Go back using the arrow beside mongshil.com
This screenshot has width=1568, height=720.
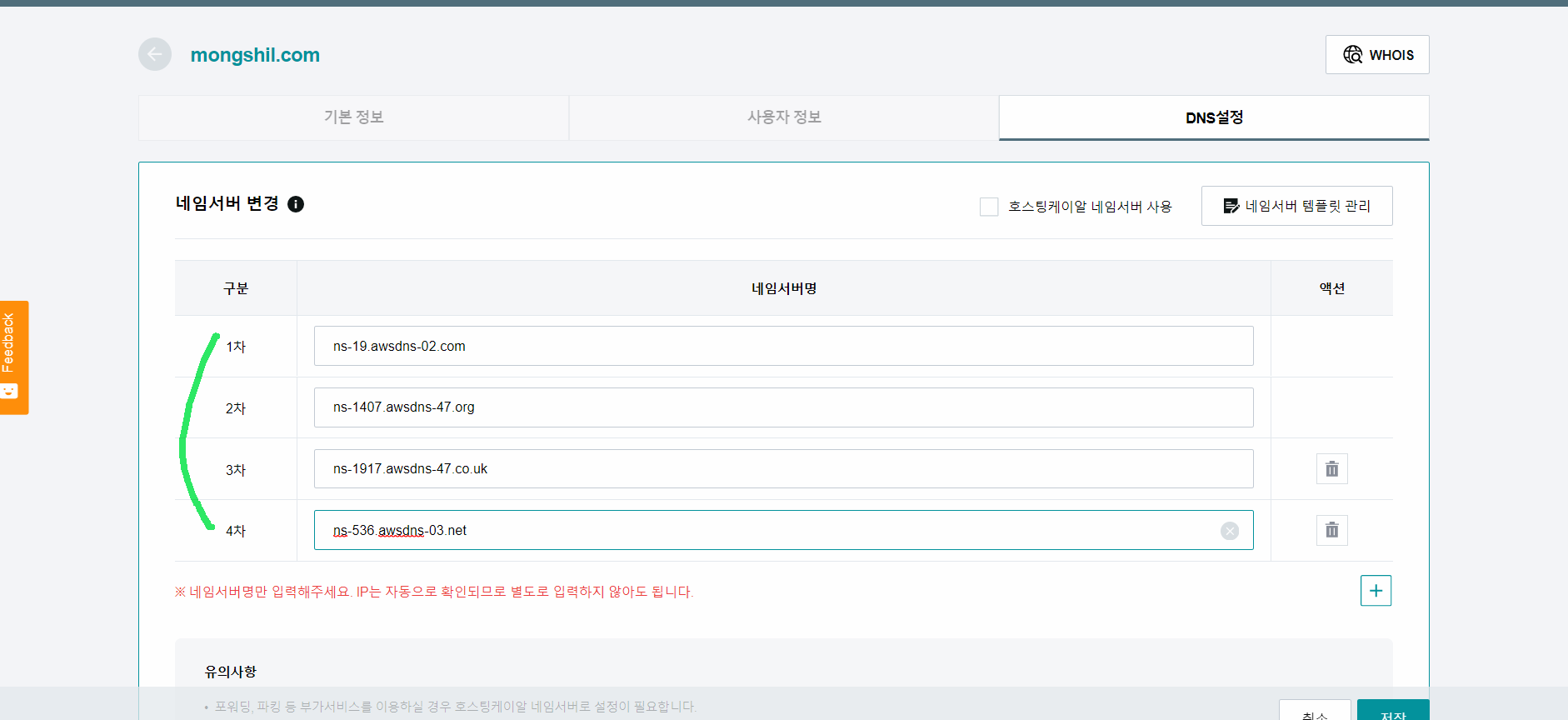click(155, 54)
